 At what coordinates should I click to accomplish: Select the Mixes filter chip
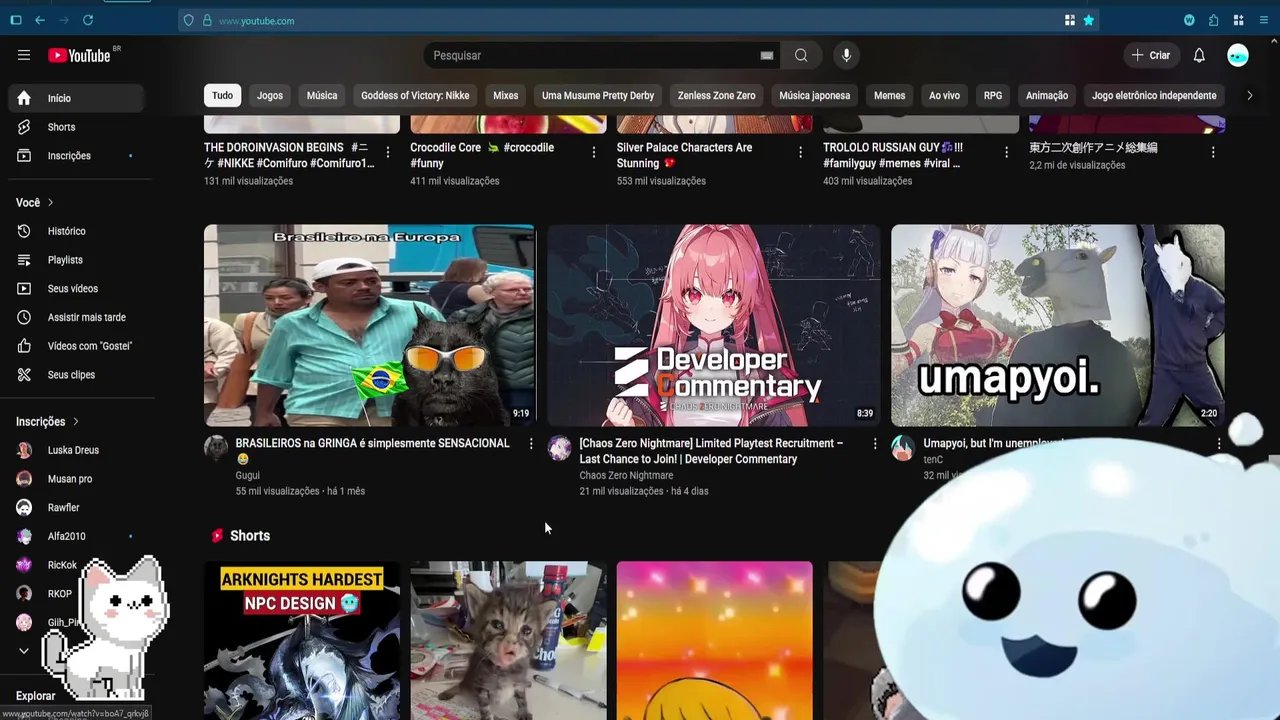click(506, 96)
